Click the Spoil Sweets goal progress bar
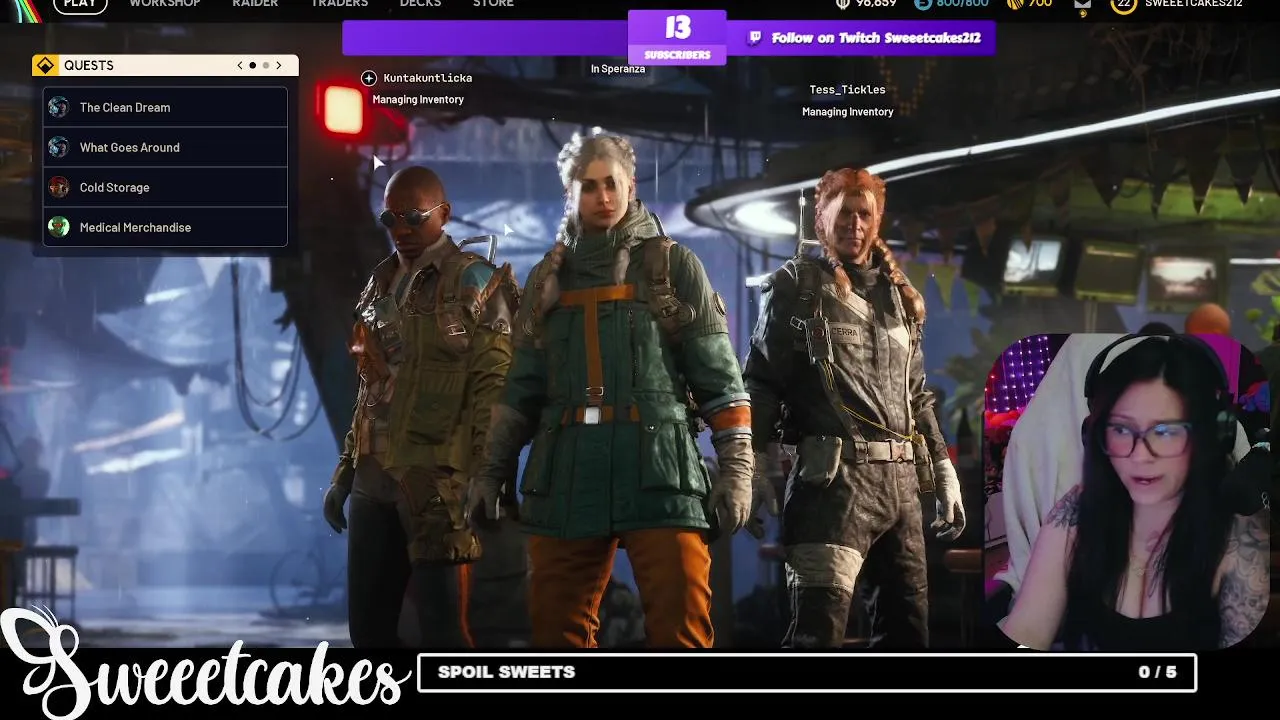The width and height of the screenshot is (1280, 720). click(x=807, y=672)
